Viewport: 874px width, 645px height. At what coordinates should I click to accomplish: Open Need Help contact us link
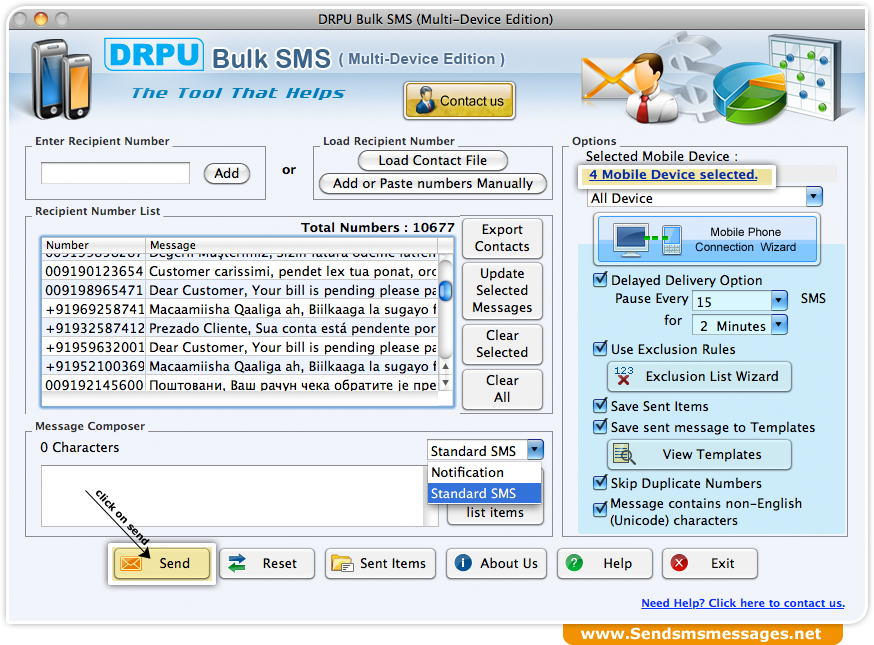pyautogui.click(x=742, y=603)
